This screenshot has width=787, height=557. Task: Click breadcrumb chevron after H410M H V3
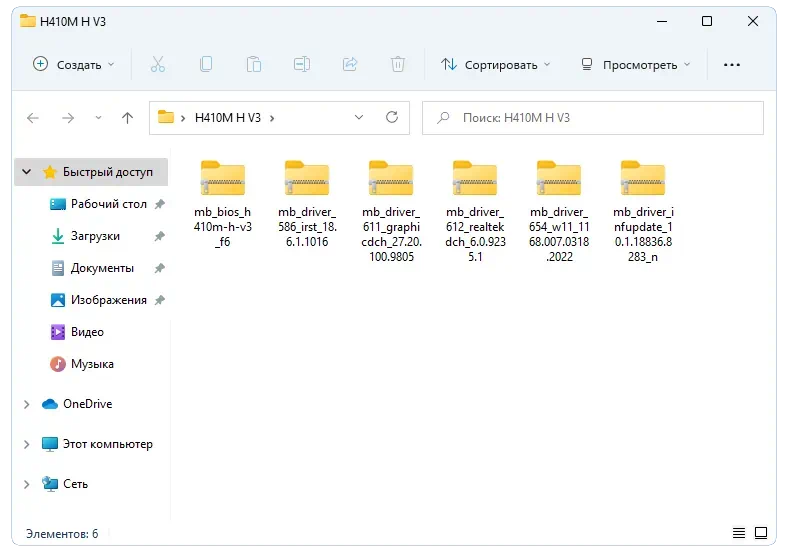point(272,118)
